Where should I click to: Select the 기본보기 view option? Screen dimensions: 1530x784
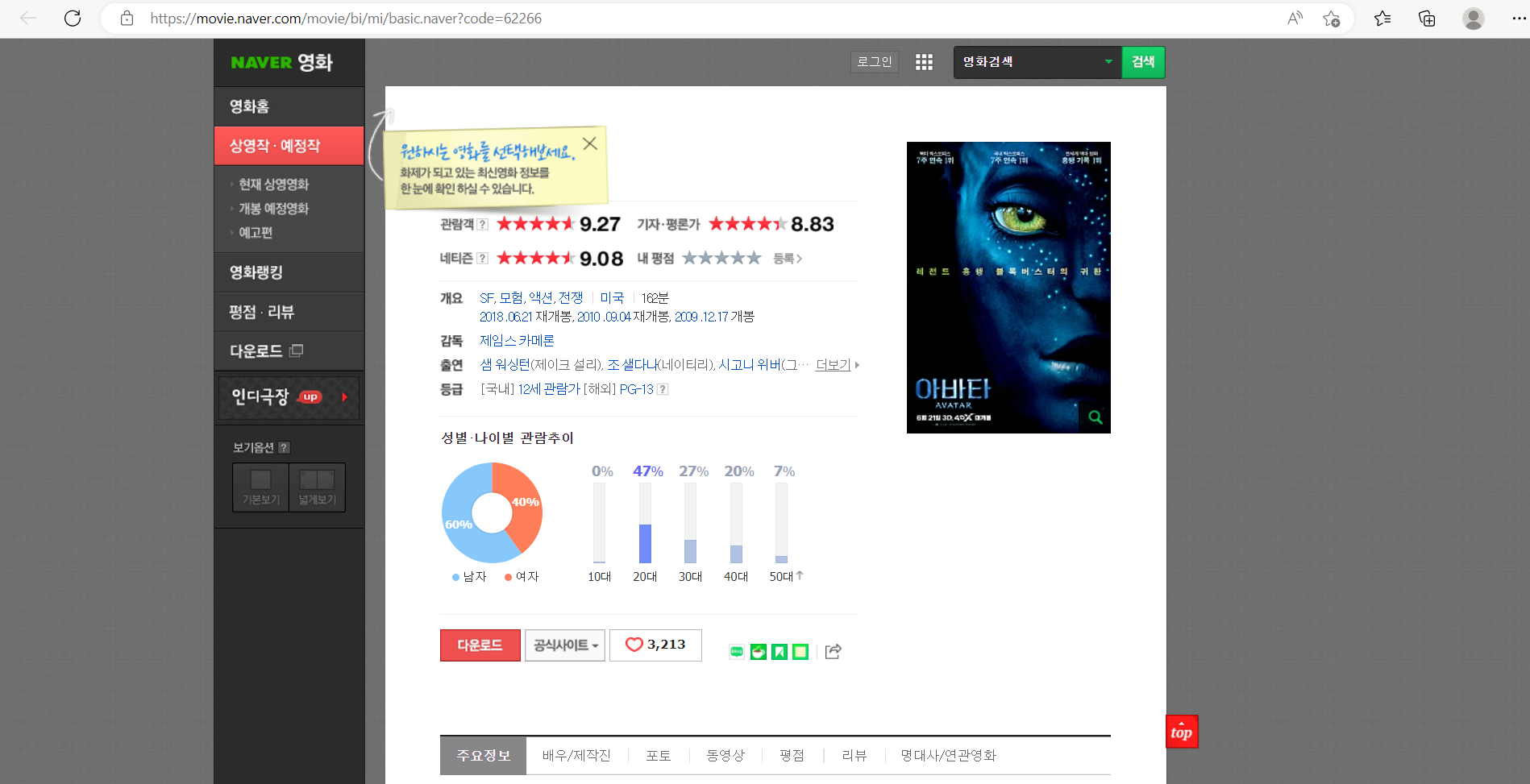click(x=260, y=487)
